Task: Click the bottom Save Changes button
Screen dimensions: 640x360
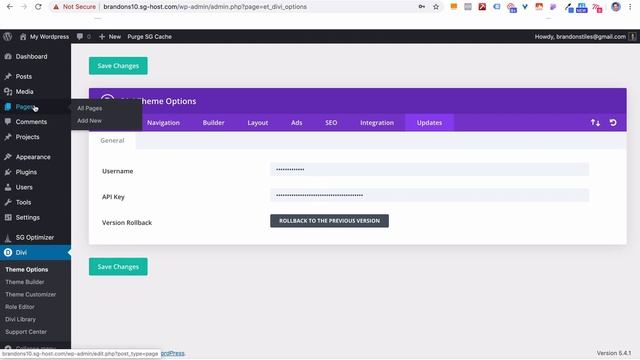Action: tap(118, 267)
